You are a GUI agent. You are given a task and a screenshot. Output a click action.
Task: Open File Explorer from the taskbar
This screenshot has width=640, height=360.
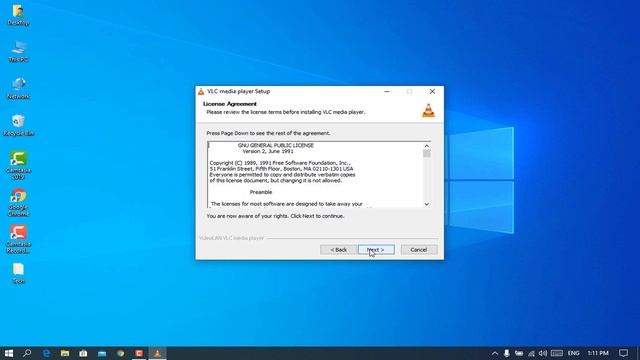(64, 353)
